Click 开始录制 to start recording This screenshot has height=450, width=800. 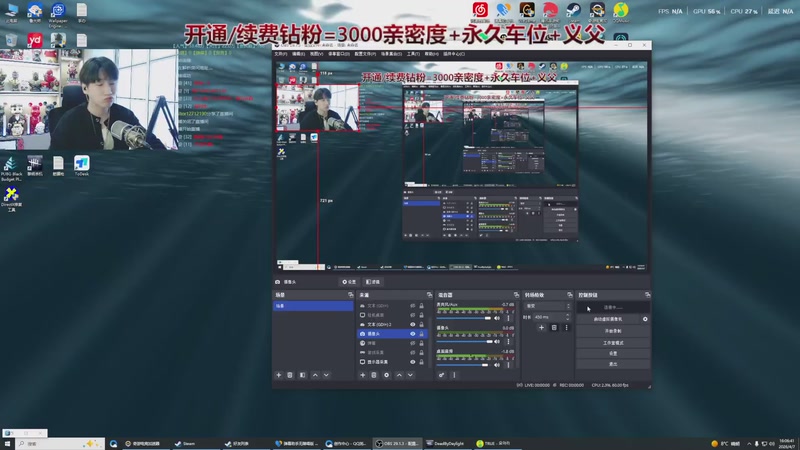click(613, 331)
